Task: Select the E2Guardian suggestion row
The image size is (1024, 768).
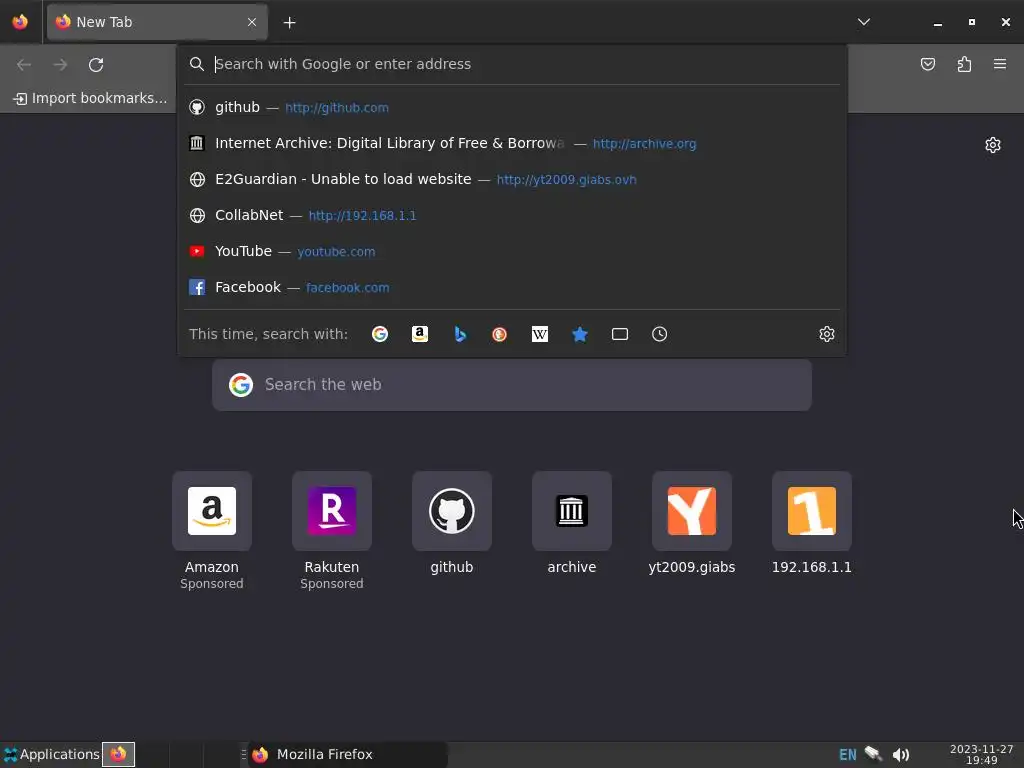Action: coord(512,179)
